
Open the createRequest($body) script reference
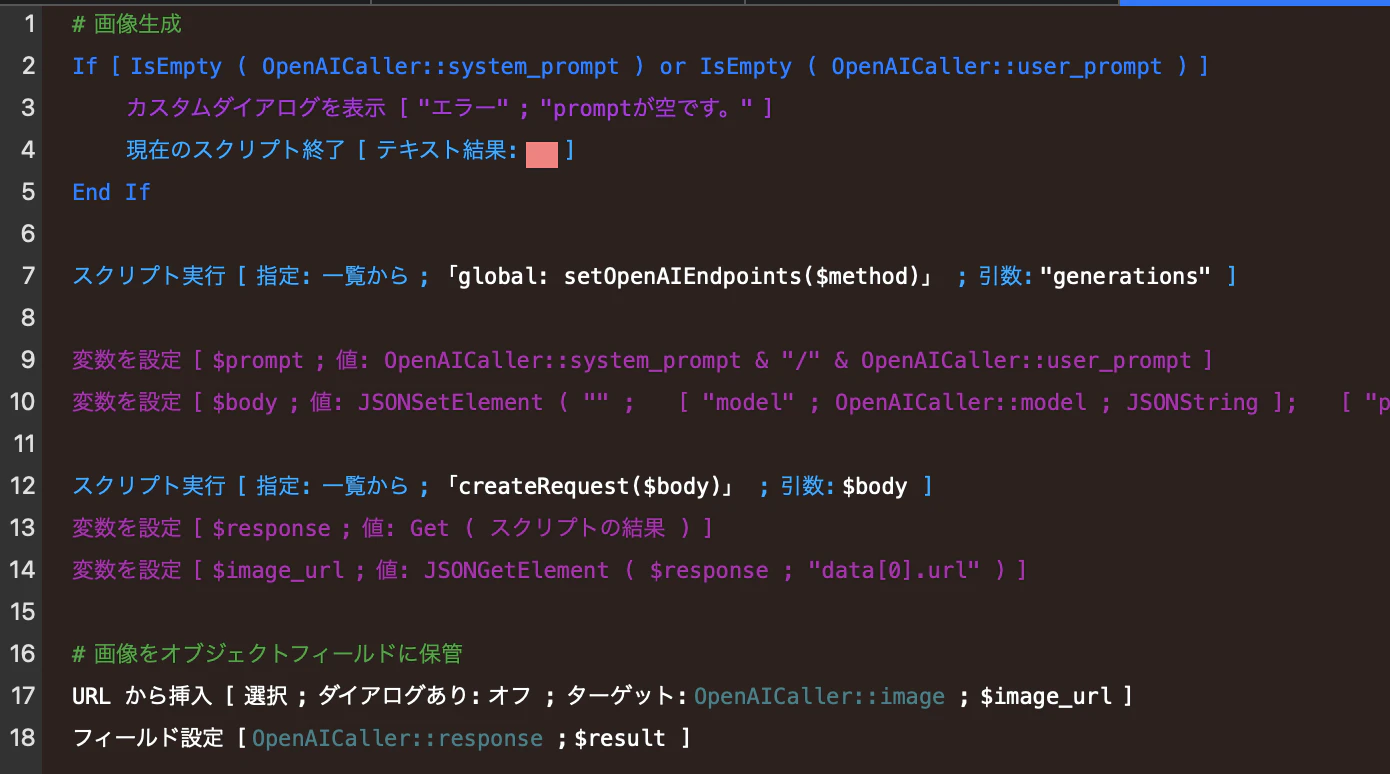tap(590, 486)
